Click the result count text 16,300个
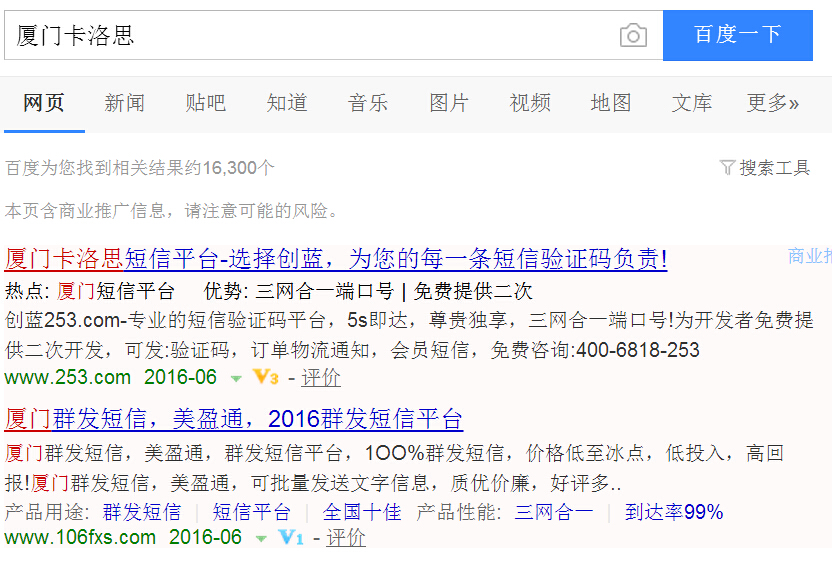Image resolution: width=832 pixels, height=564 pixels. [x=238, y=168]
